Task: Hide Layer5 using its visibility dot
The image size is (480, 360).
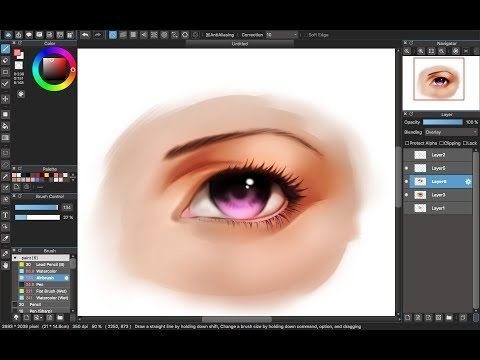Action: 406,168
